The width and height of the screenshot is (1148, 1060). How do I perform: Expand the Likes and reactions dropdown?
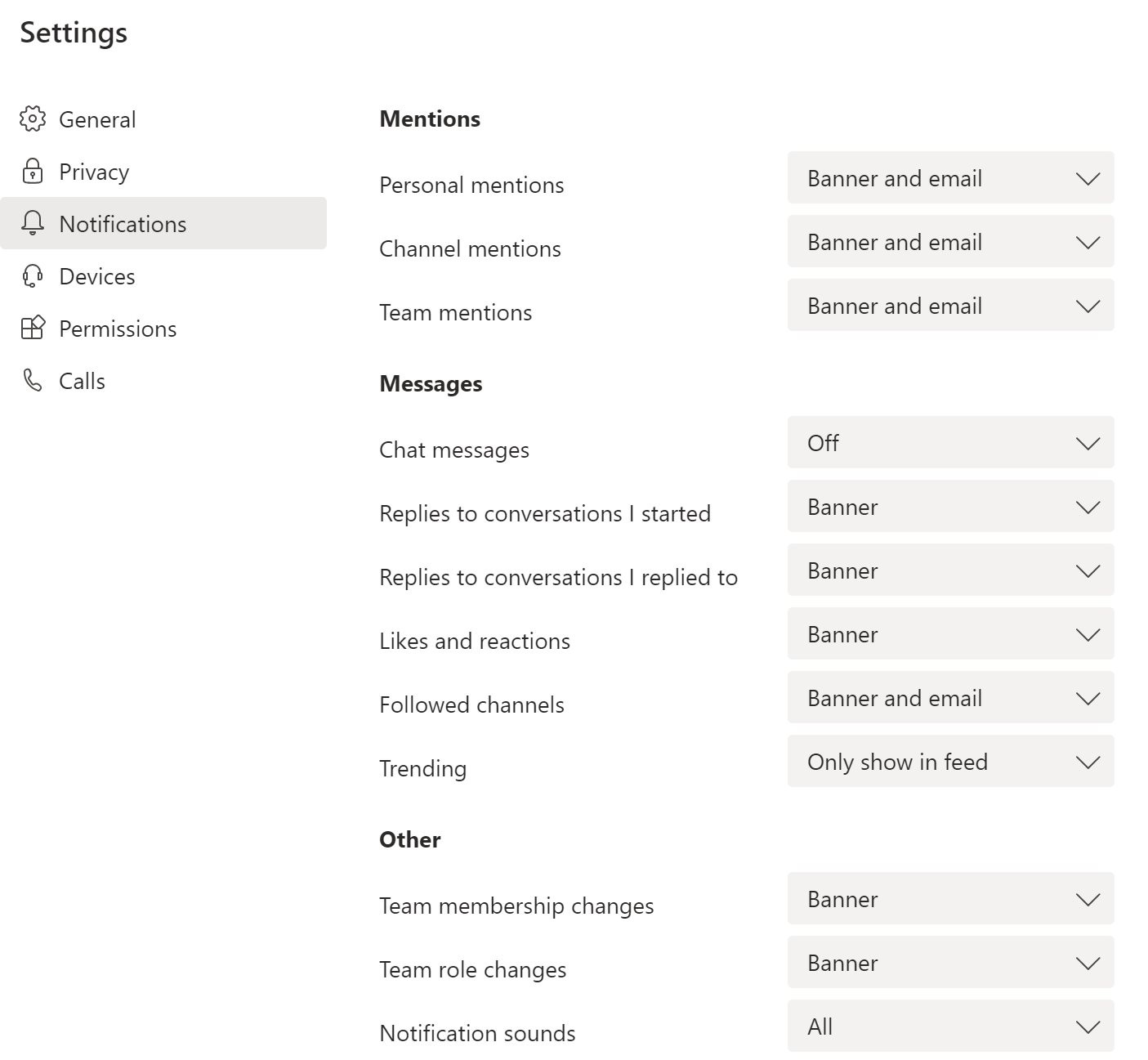[x=950, y=633]
